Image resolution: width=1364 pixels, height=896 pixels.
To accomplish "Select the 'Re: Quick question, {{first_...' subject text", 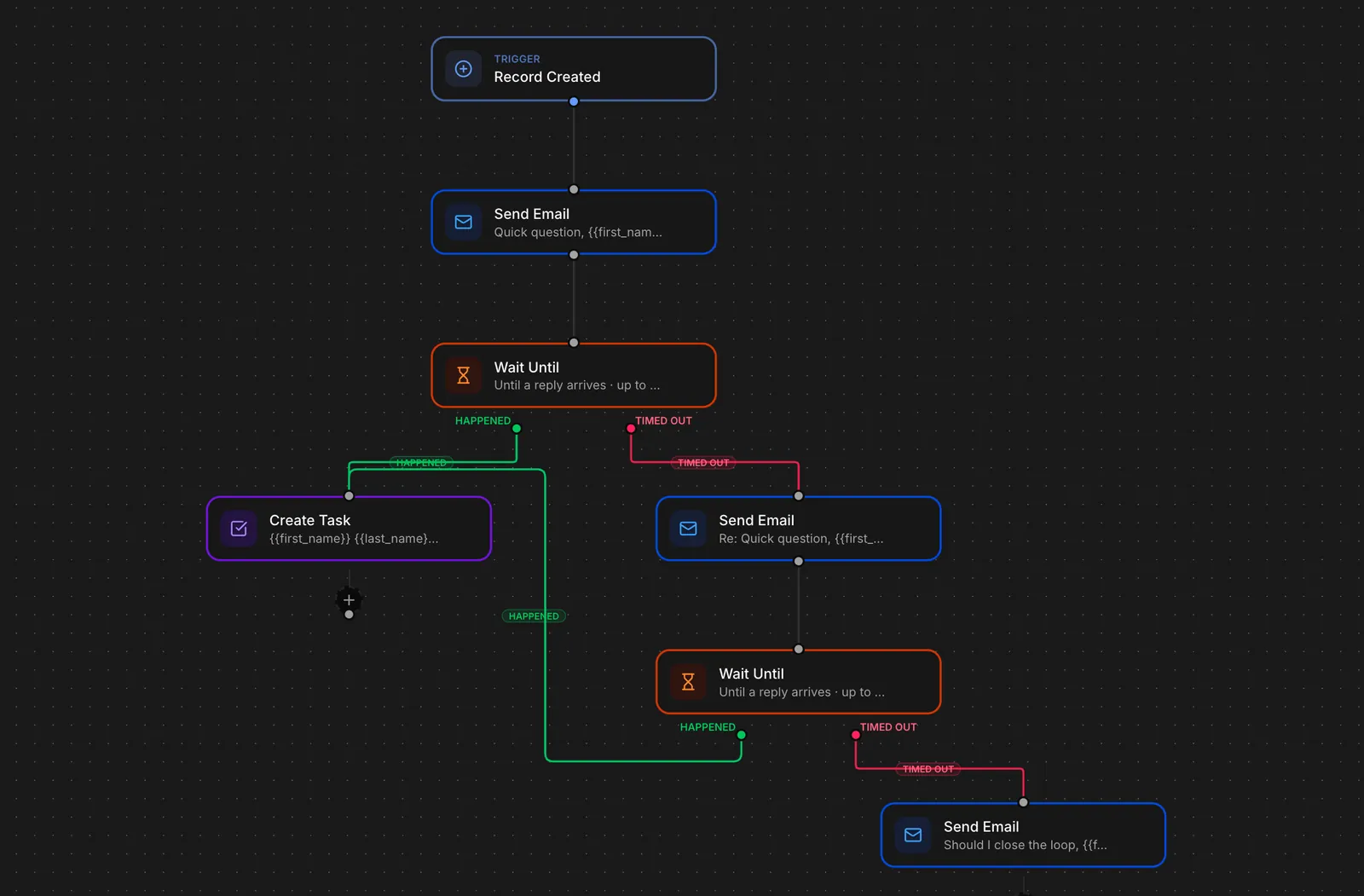I will coord(801,539).
